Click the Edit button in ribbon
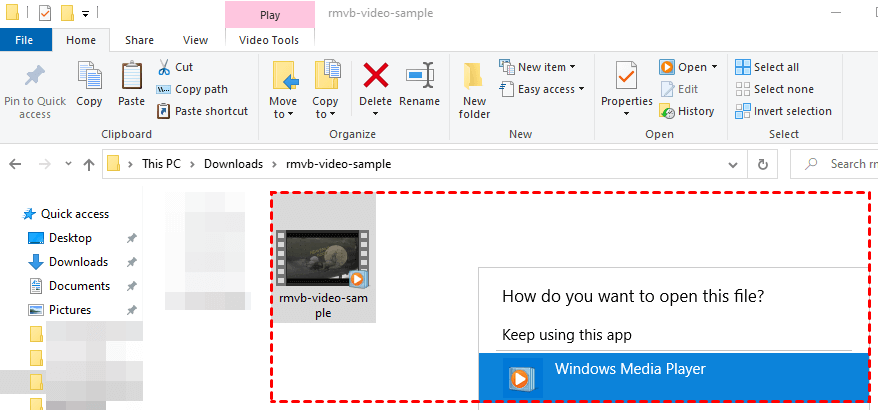The image size is (878, 410). tap(679, 89)
